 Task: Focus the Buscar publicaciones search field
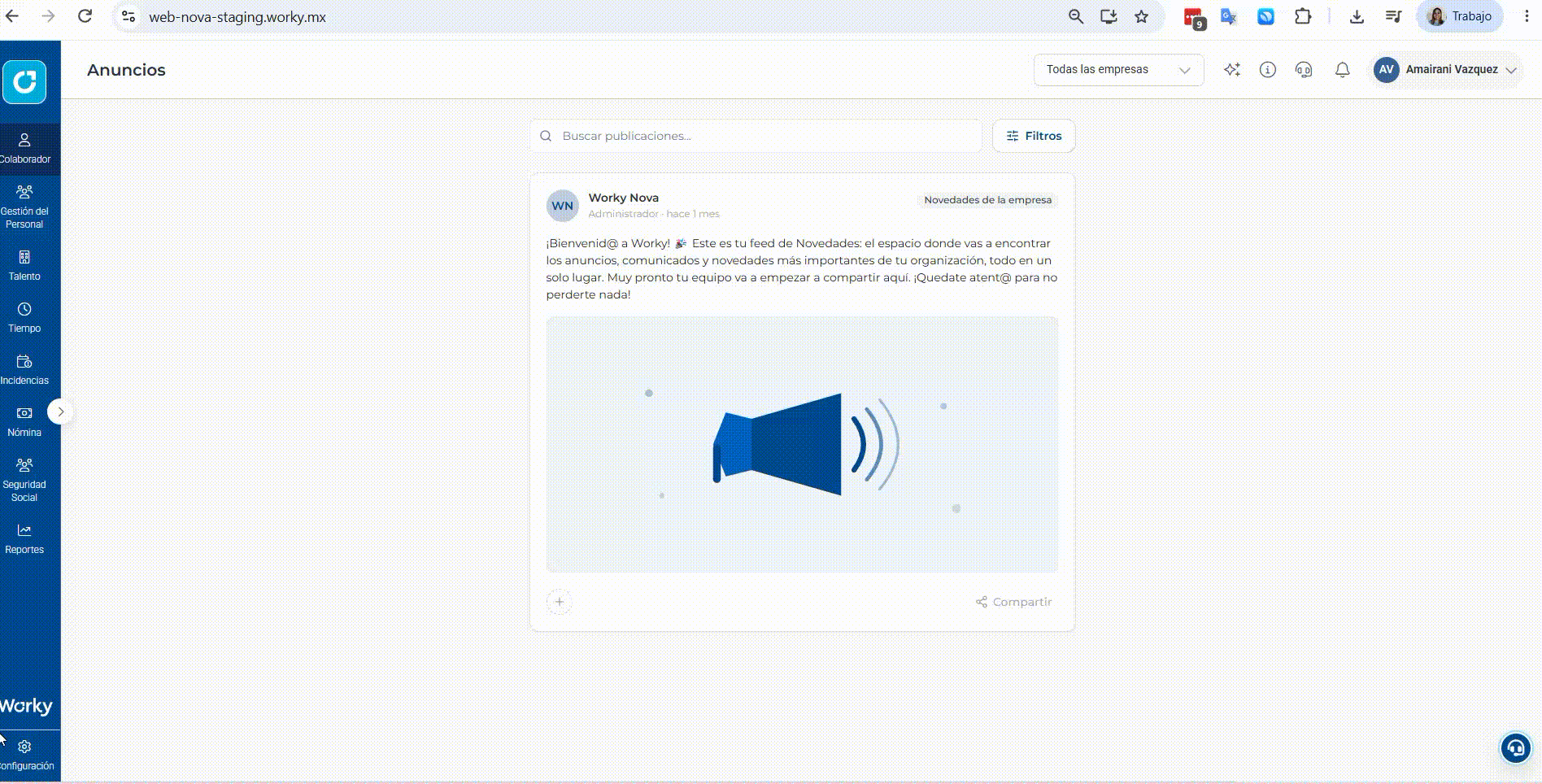pyautogui.click(x=756, y=136)
